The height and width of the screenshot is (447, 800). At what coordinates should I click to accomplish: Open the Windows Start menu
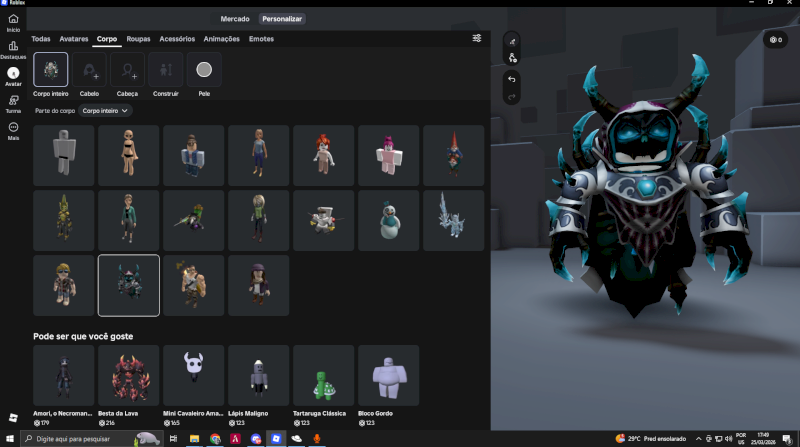click(9, 439)
